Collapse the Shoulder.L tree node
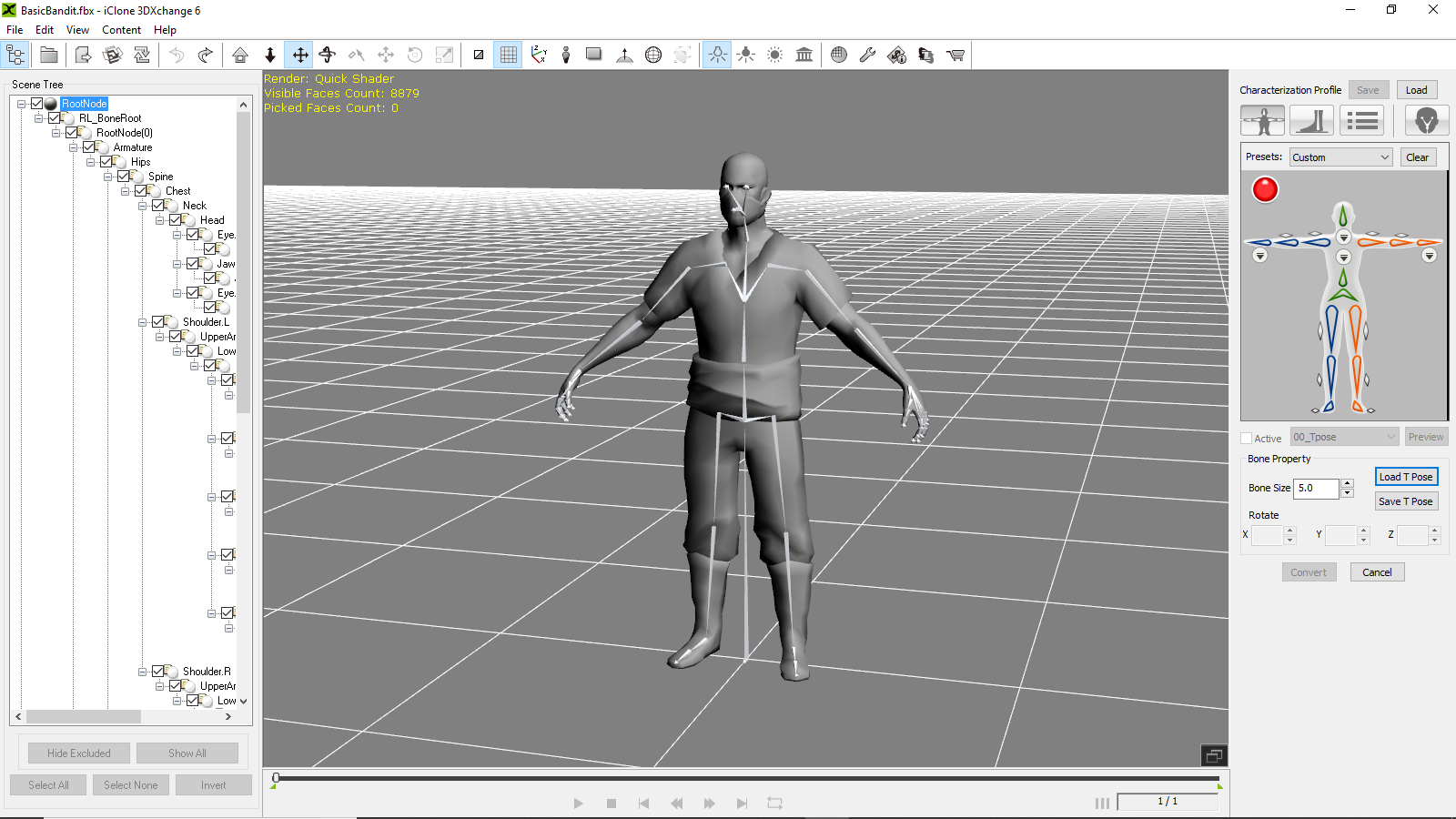The height and width of the screenshot is (819, 1456). point(142,322)
